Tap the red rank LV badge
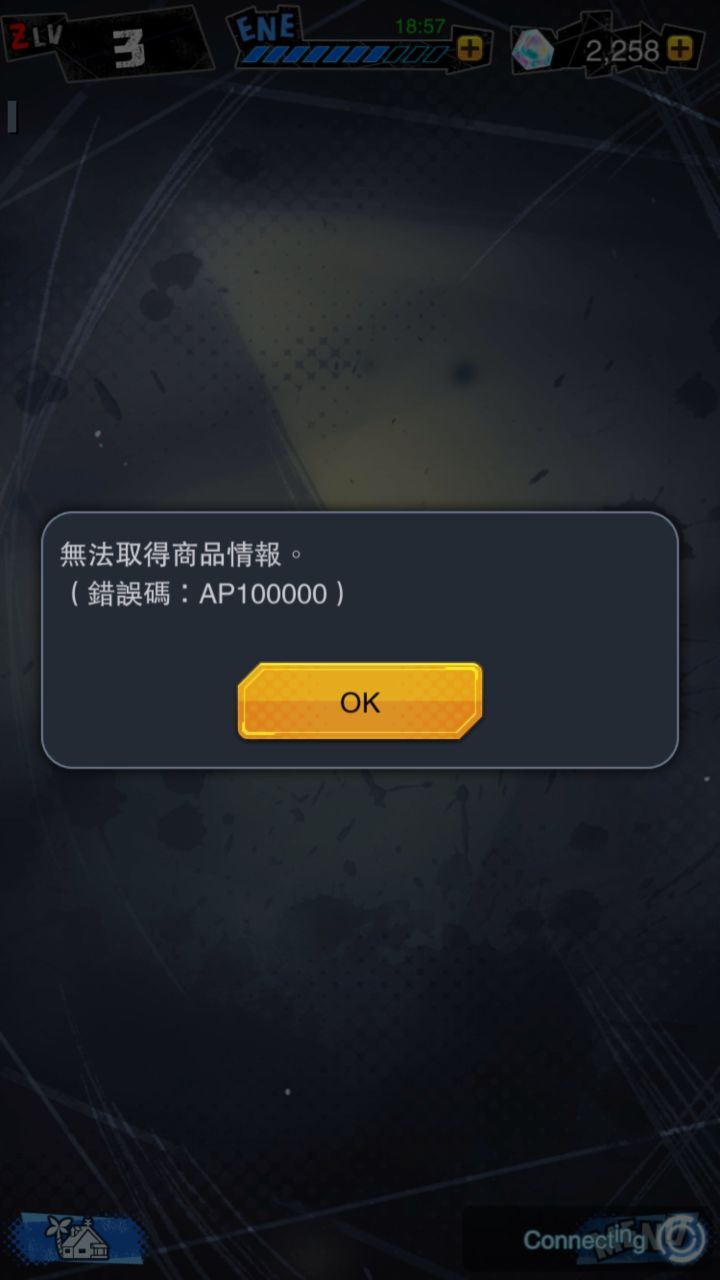Screen dimensions: 720x1280 (x=36, y=39)
